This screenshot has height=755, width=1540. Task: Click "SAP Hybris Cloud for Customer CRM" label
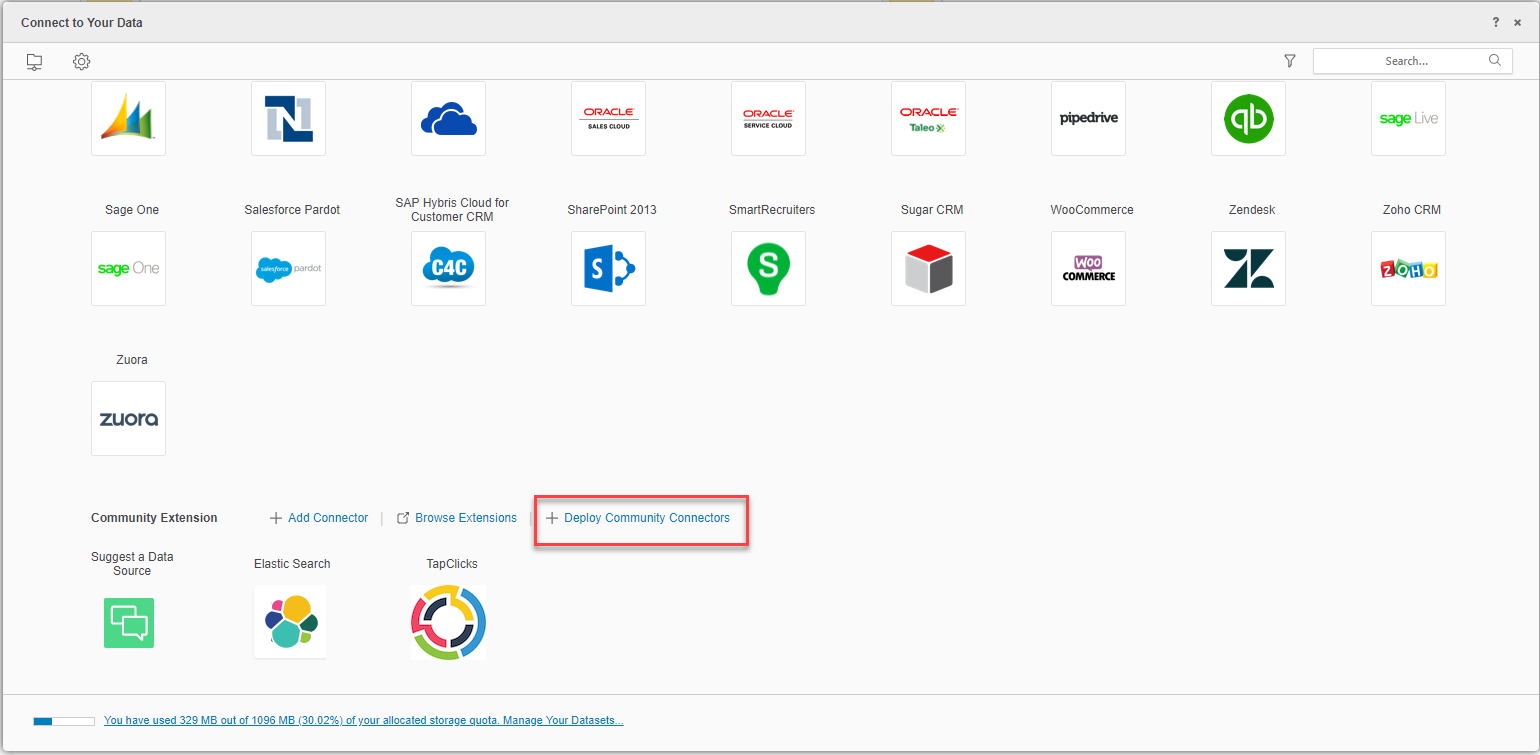[452, 210]
